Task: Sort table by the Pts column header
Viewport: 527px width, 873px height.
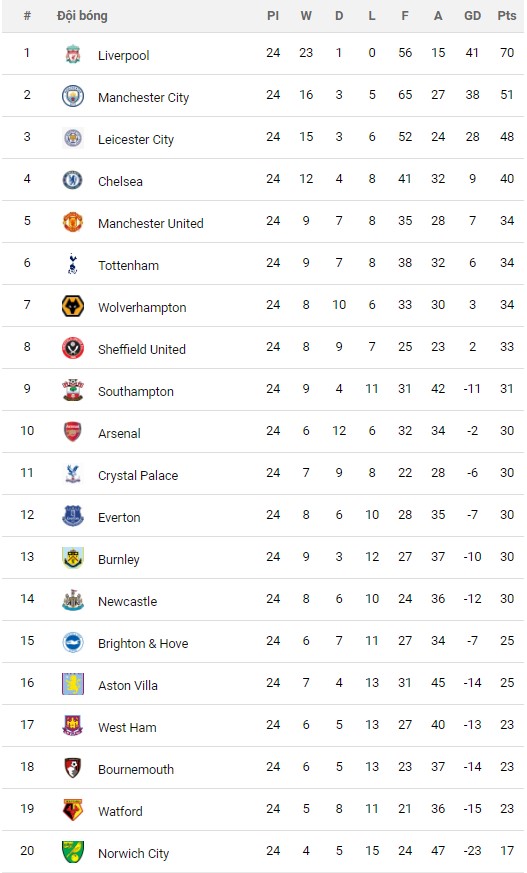Action: [x=506, y=16]
